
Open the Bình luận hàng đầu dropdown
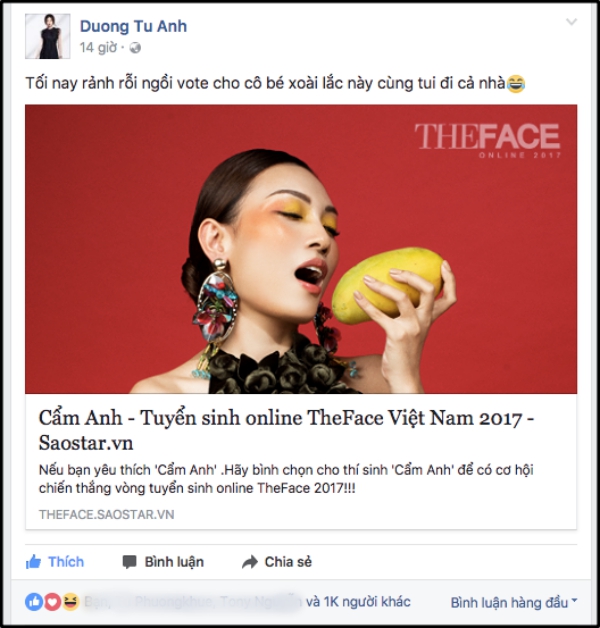point(514,602)
